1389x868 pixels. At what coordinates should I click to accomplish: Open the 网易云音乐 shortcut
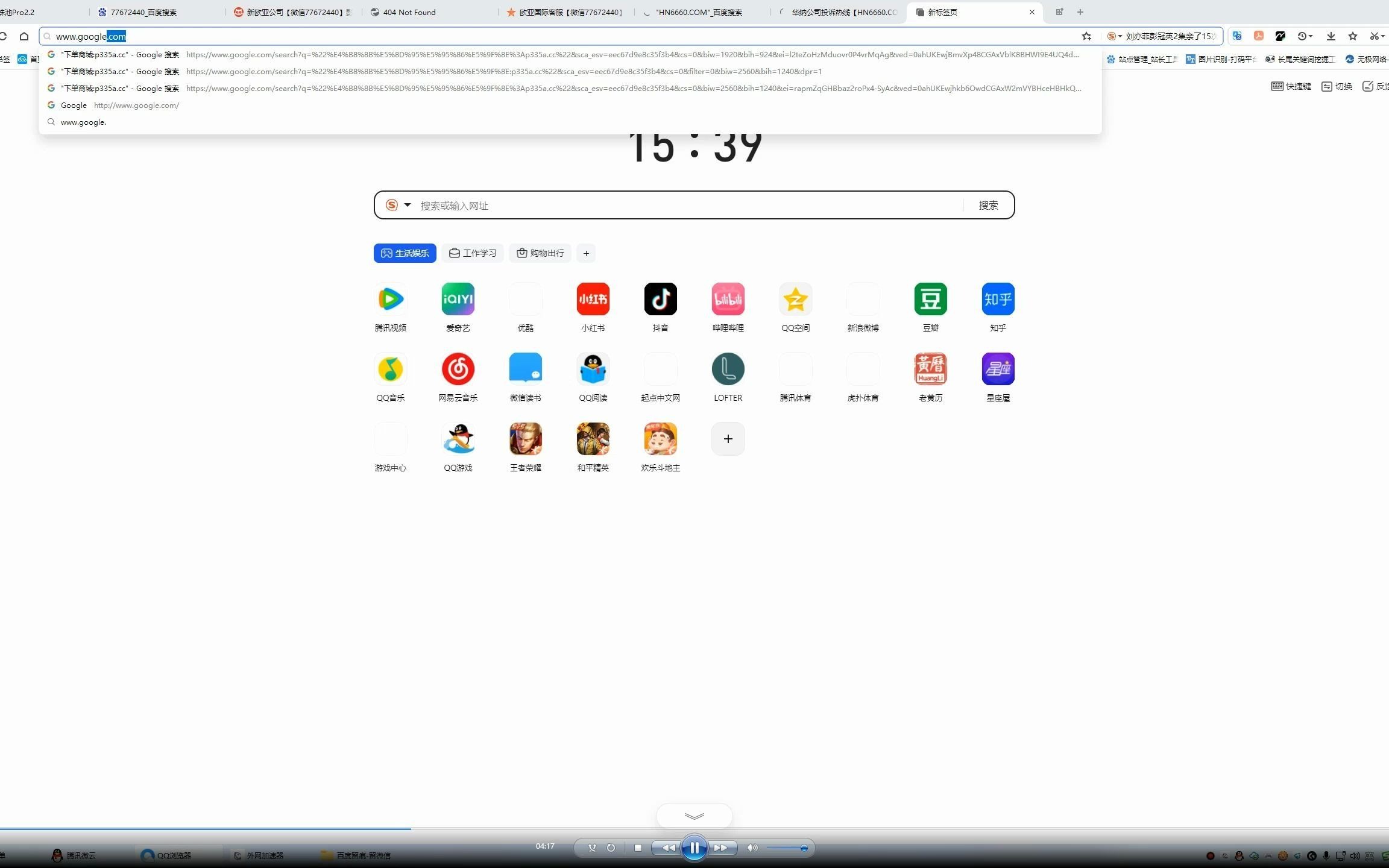(x=458, y=369)
